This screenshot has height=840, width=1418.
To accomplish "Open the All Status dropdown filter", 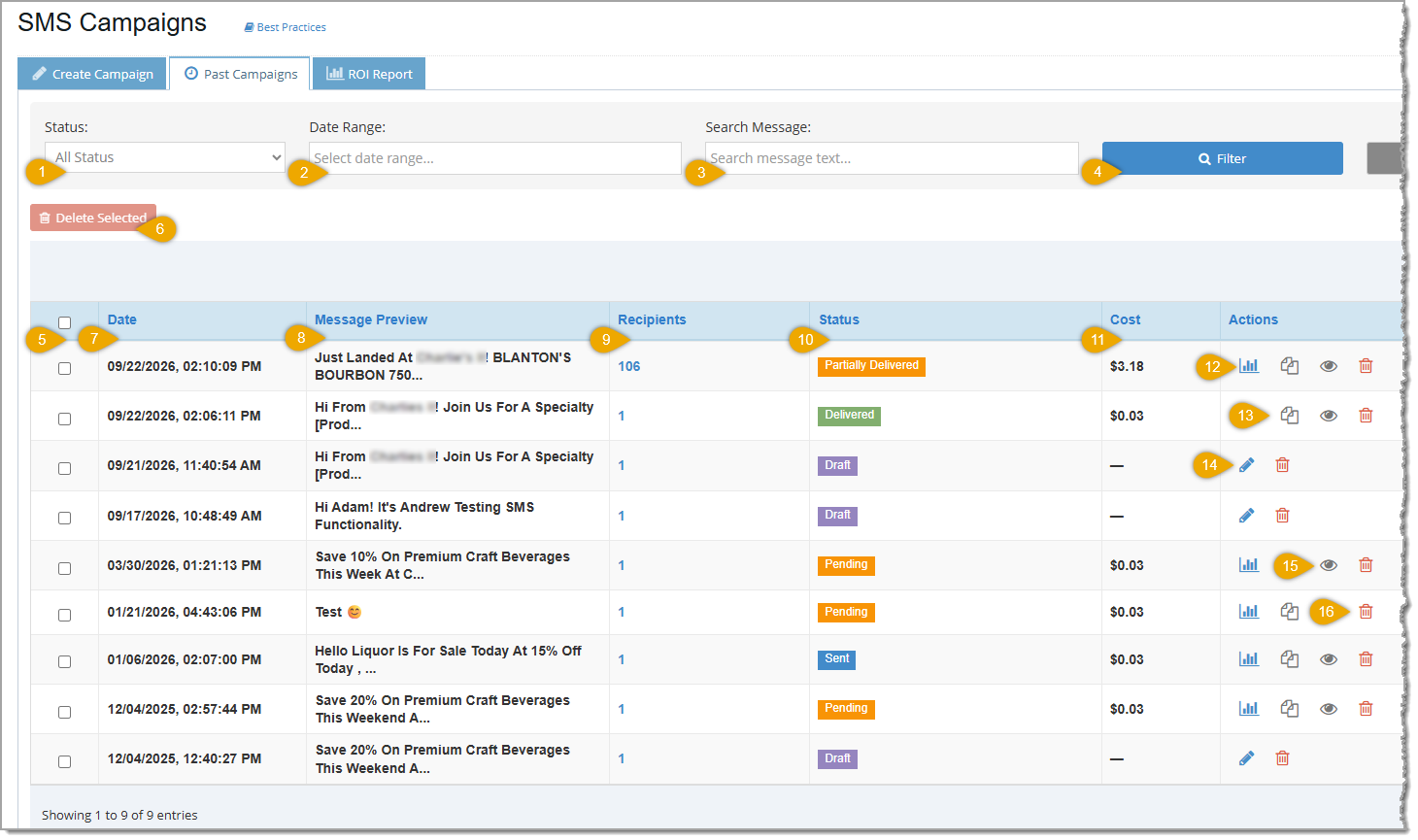I will 165,157.
